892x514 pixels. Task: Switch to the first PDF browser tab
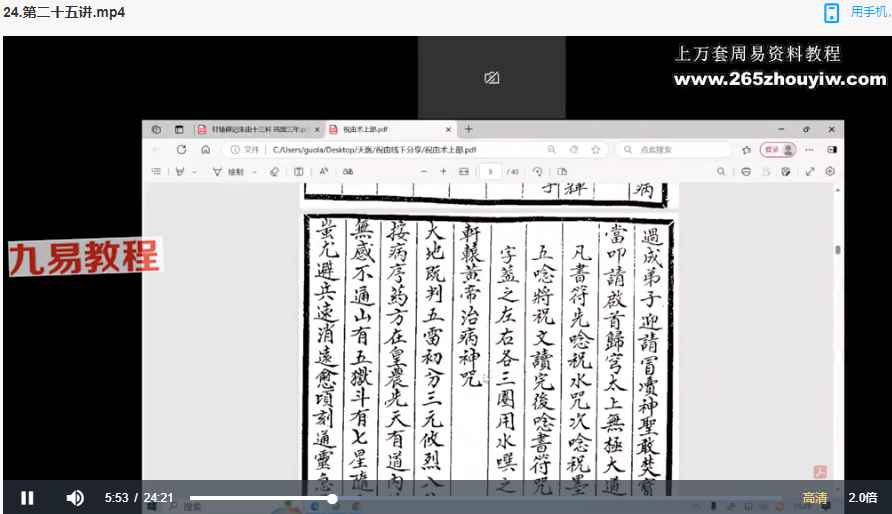coord(254,129)
